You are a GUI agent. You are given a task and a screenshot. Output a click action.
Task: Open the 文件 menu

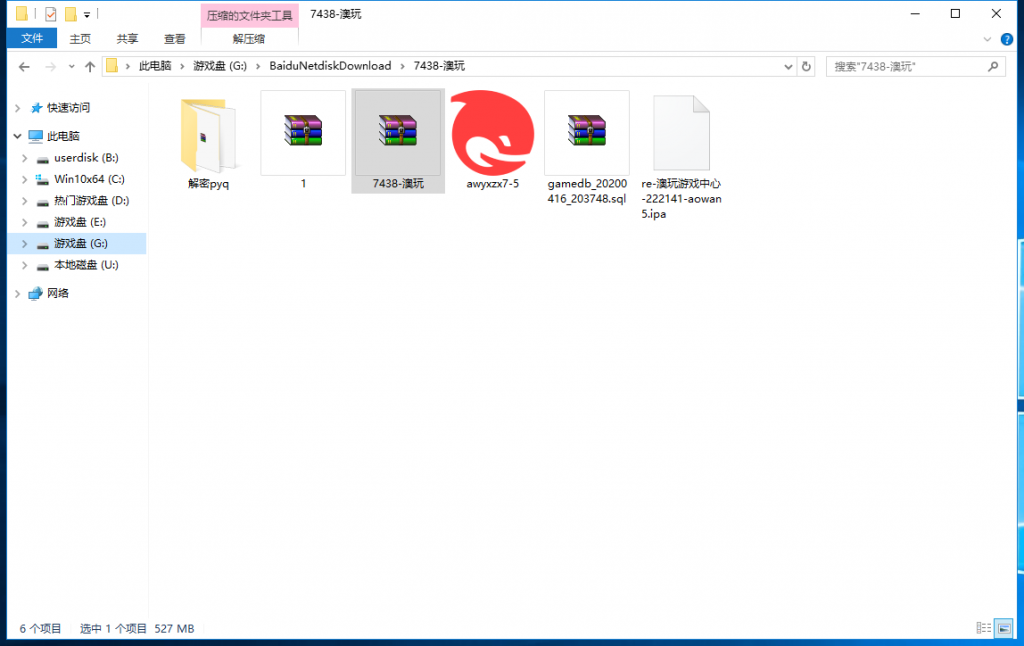32,38
